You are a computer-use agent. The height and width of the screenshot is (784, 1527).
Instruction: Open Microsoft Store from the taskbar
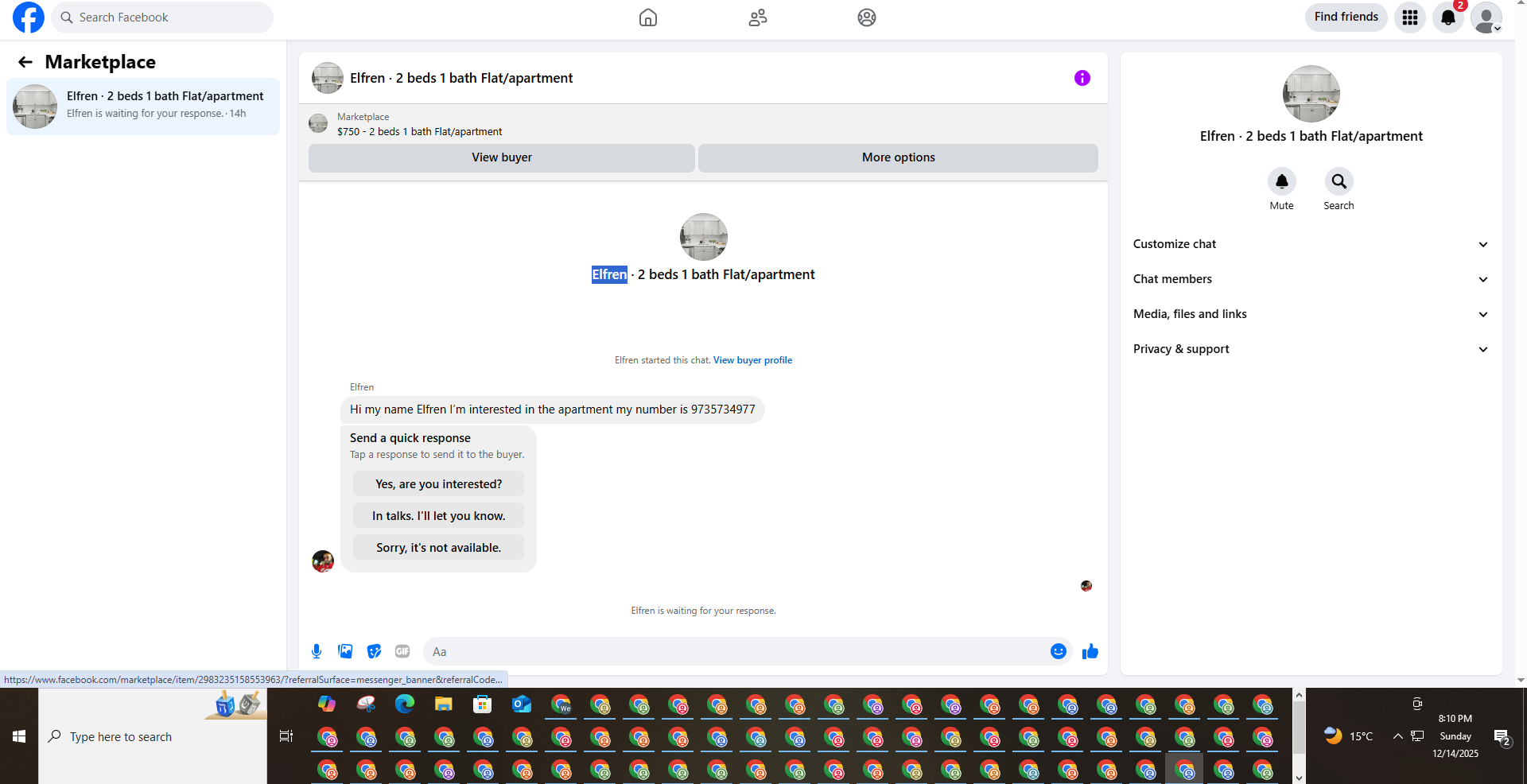(x=483, y=704)
